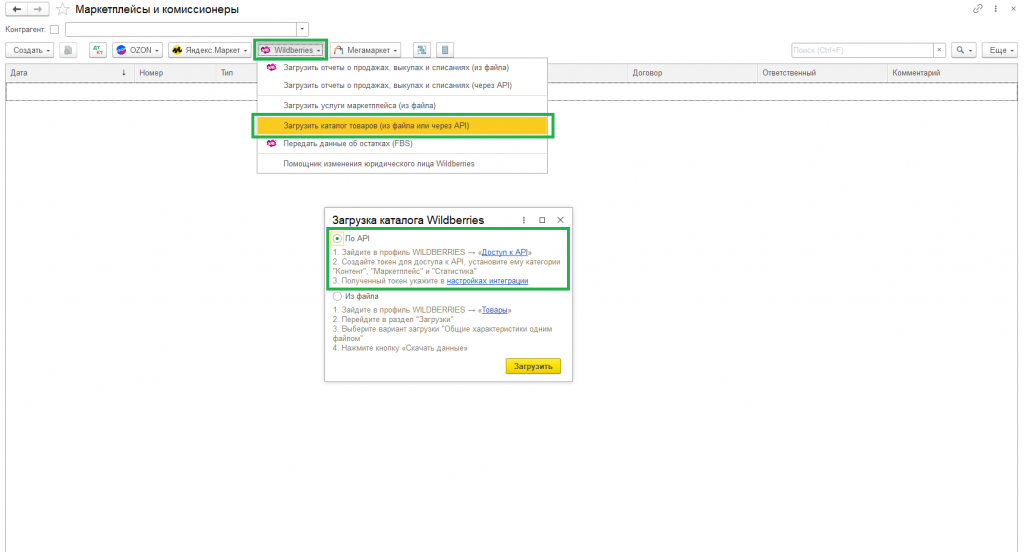
Task: Close the Маркетплейсы и комиссионеры tab
Action: pyautogui.click(x=1014, y=8)
